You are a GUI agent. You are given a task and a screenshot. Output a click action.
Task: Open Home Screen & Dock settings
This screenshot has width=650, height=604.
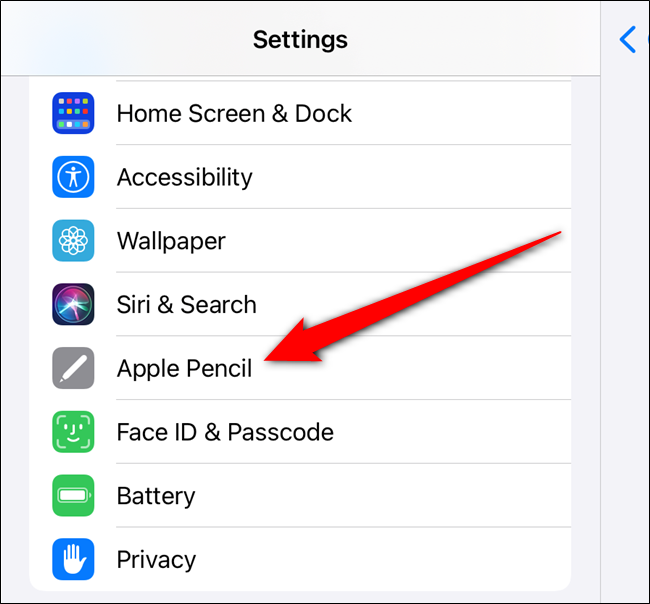tap(300, 113)
